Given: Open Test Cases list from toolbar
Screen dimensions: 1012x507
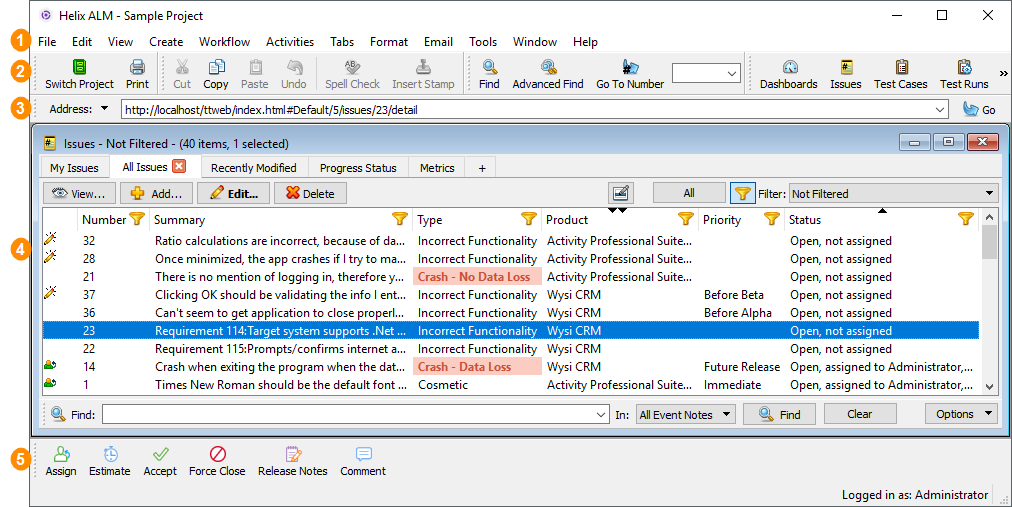Looking at the screenshot, I should click(900, 67).
